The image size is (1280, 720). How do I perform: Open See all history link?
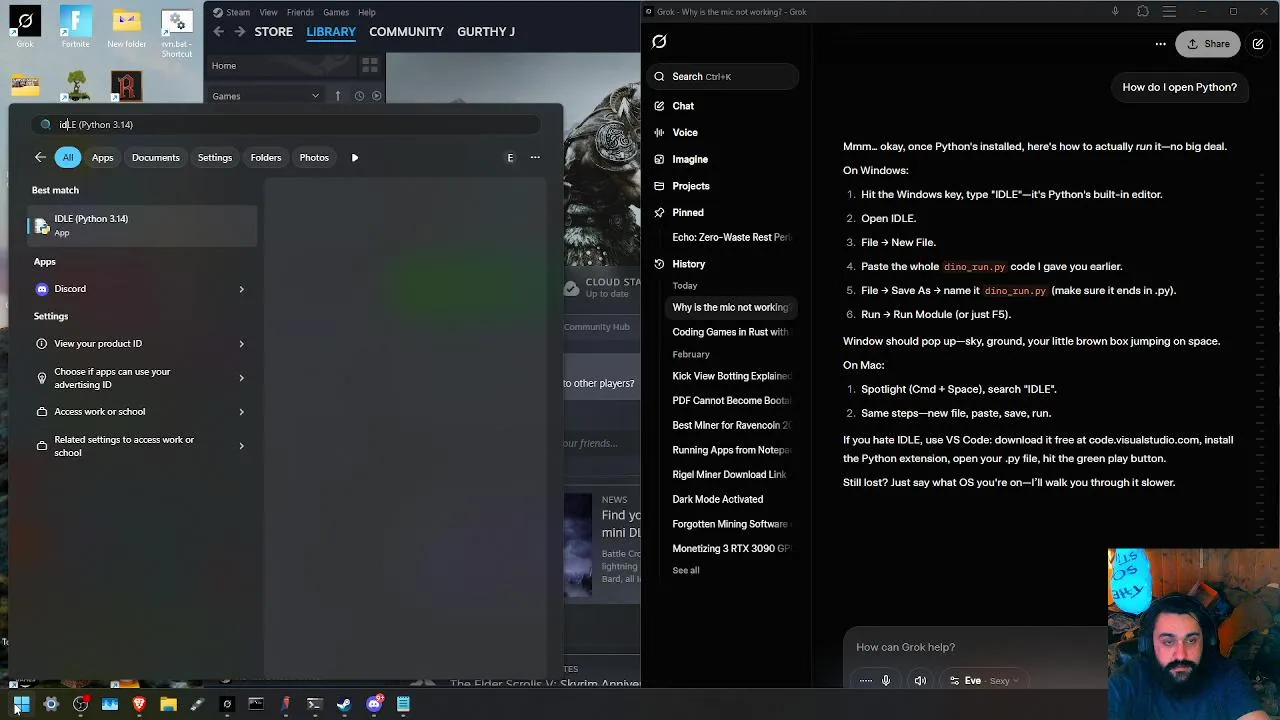click(686, 570)
